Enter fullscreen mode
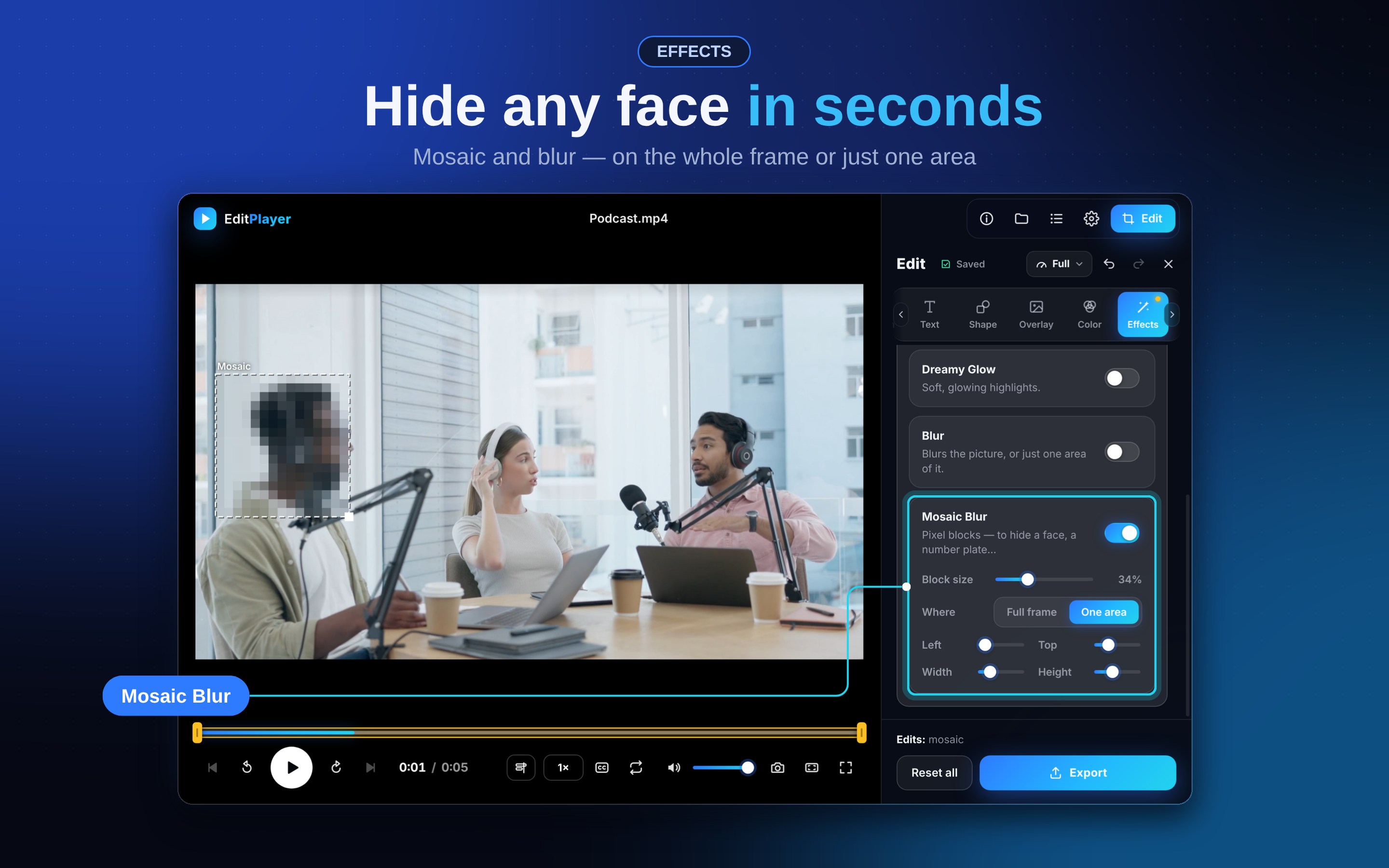 click(845, 768)
